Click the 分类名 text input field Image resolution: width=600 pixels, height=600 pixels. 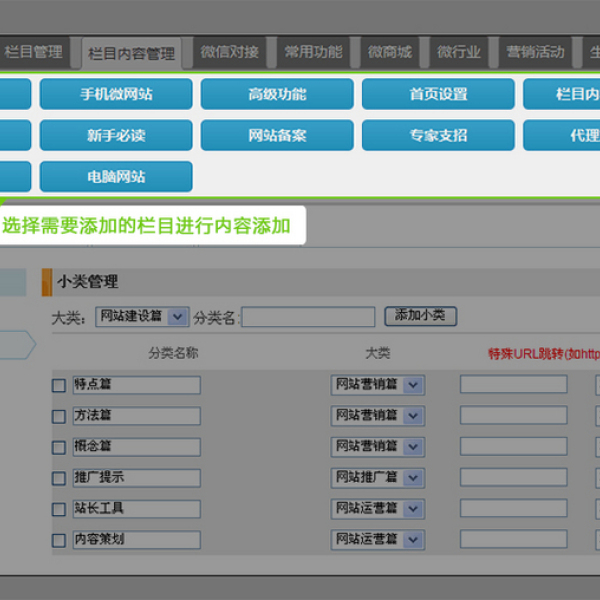308,317
